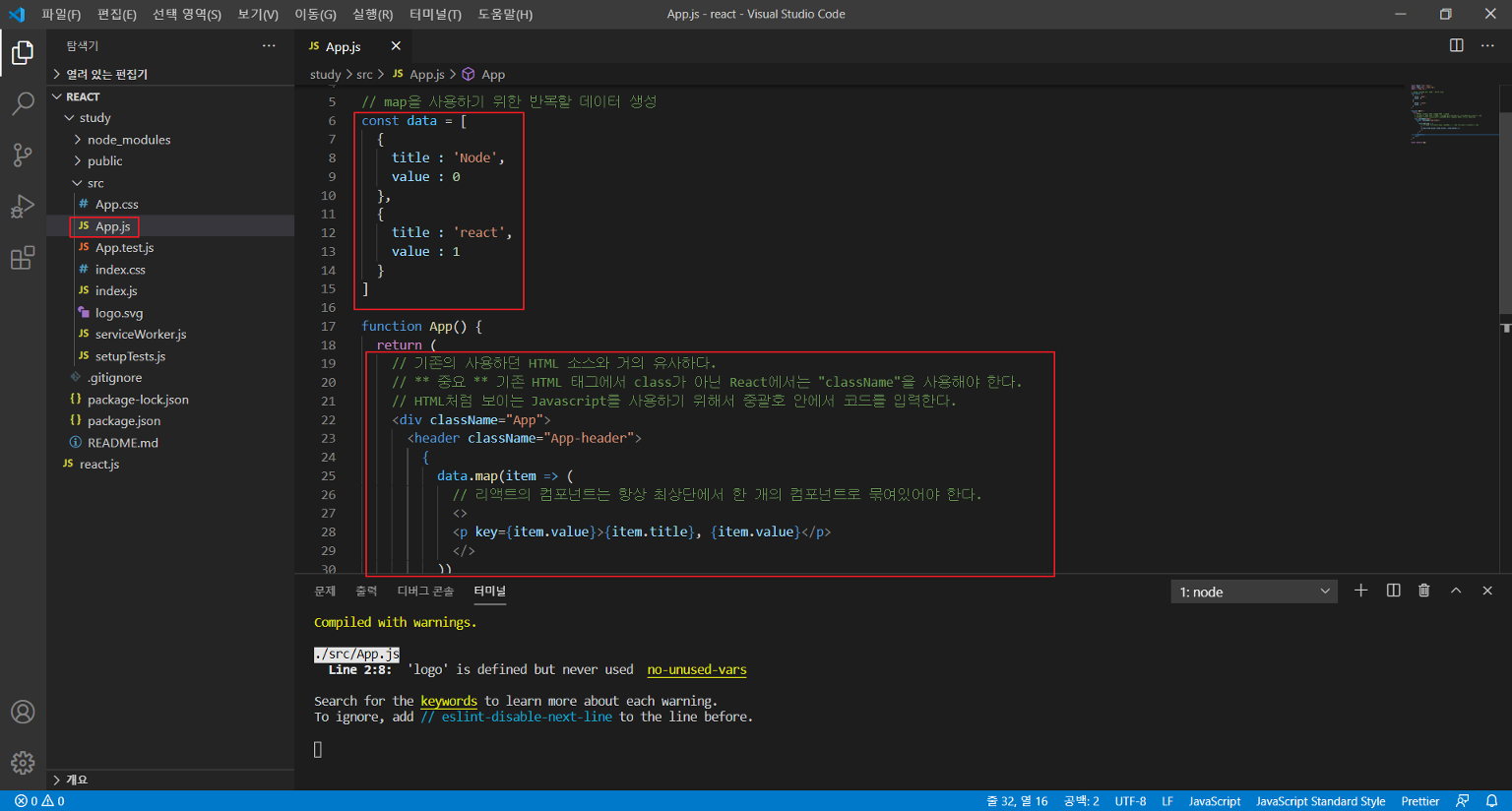
Task: Click the no-unused-vars link in terminal
Action: (x=697, y=670)
